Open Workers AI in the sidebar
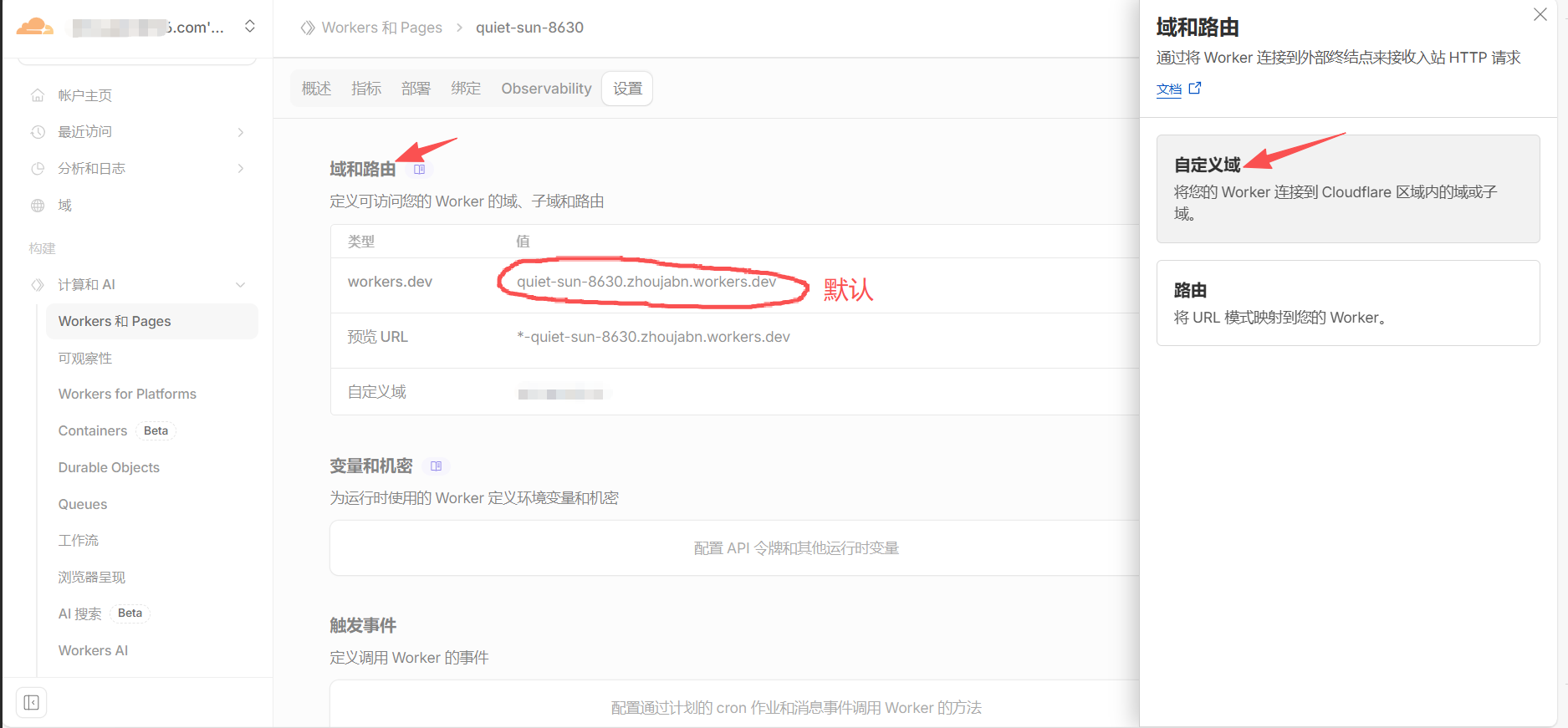This screenshot has height=728, width=1568. pos(93,650)
